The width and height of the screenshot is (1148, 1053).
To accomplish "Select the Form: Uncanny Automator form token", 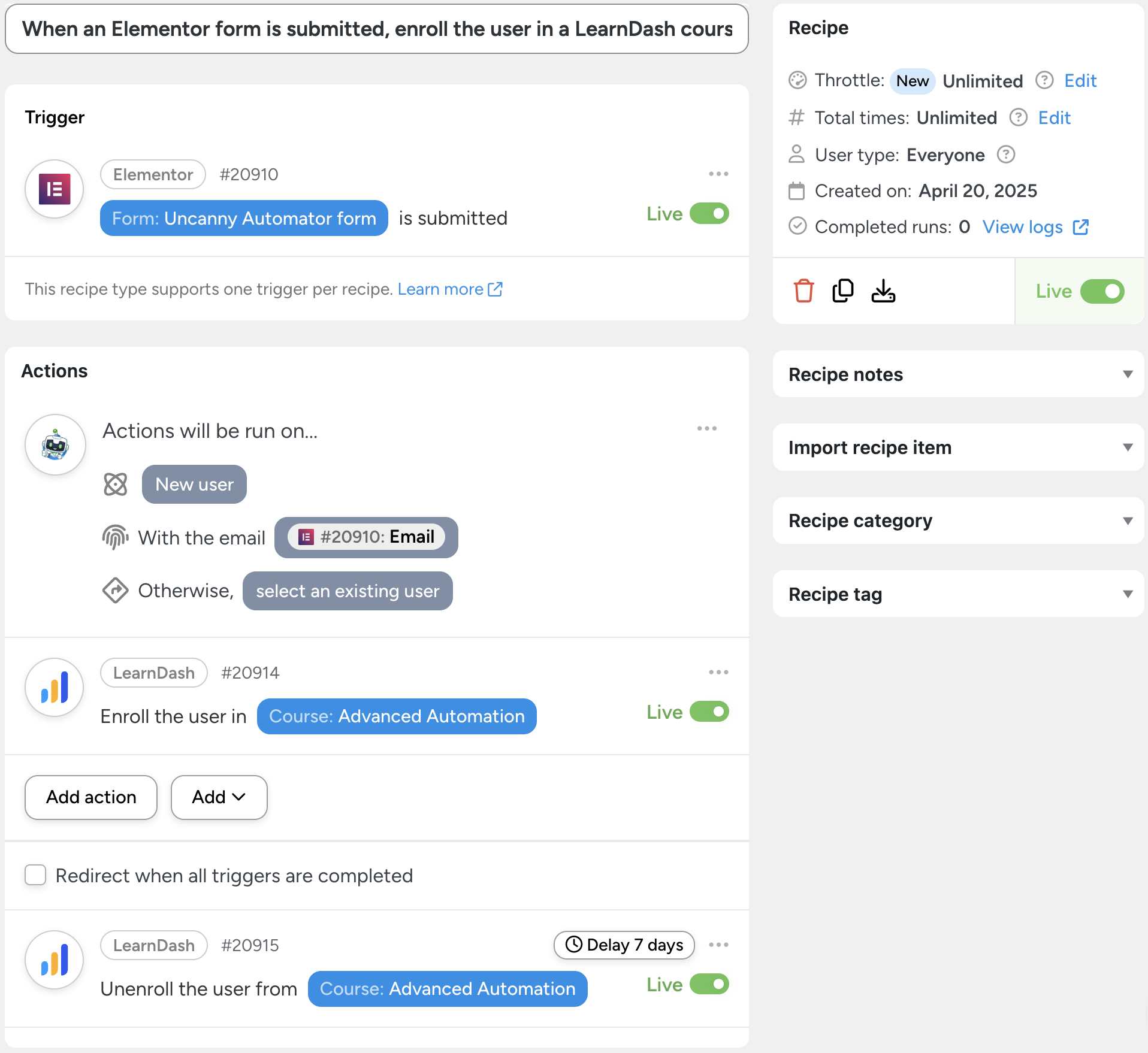I will click(244, 219).
